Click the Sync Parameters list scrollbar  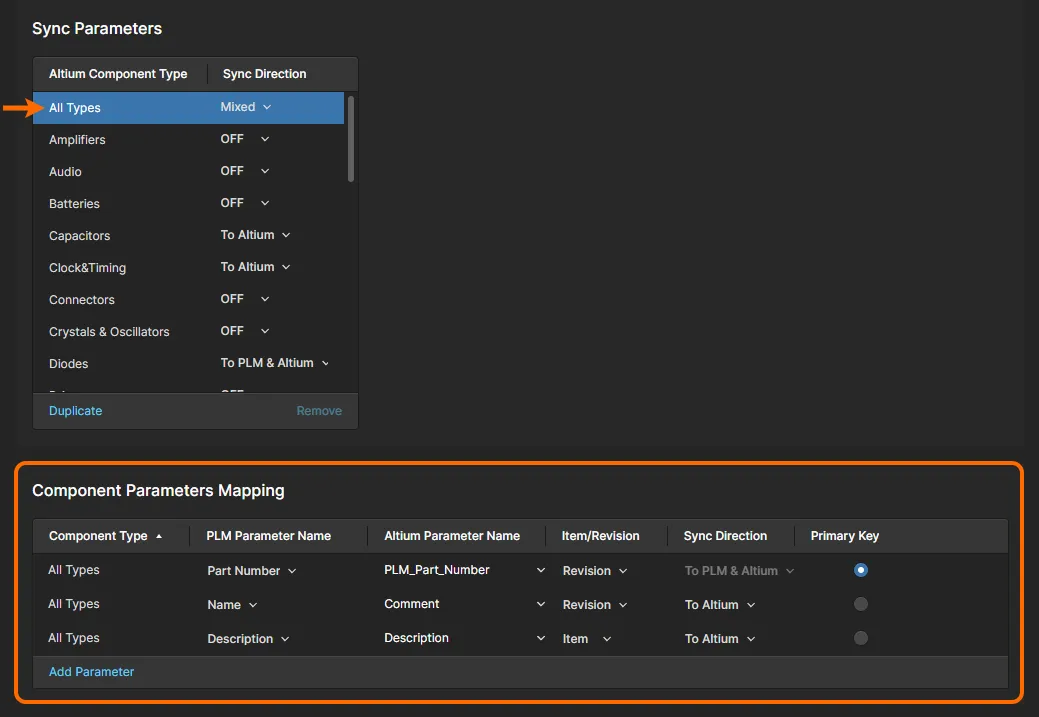tap(351, 140)
